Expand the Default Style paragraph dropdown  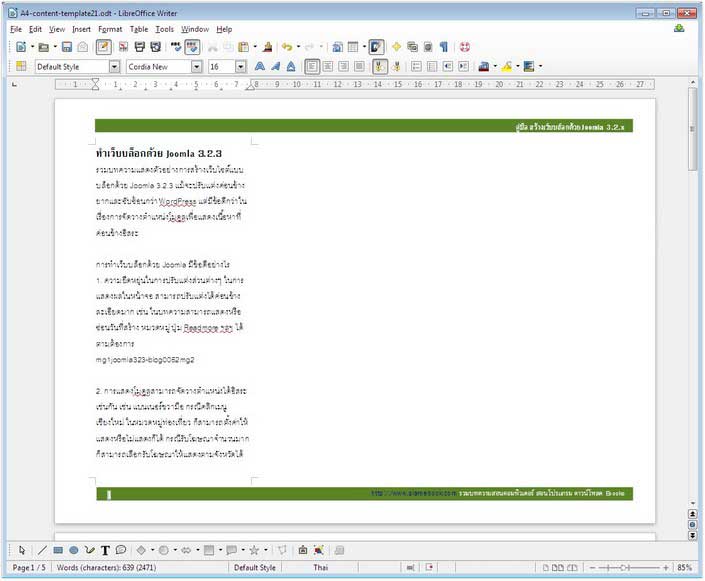pos(115,67)
